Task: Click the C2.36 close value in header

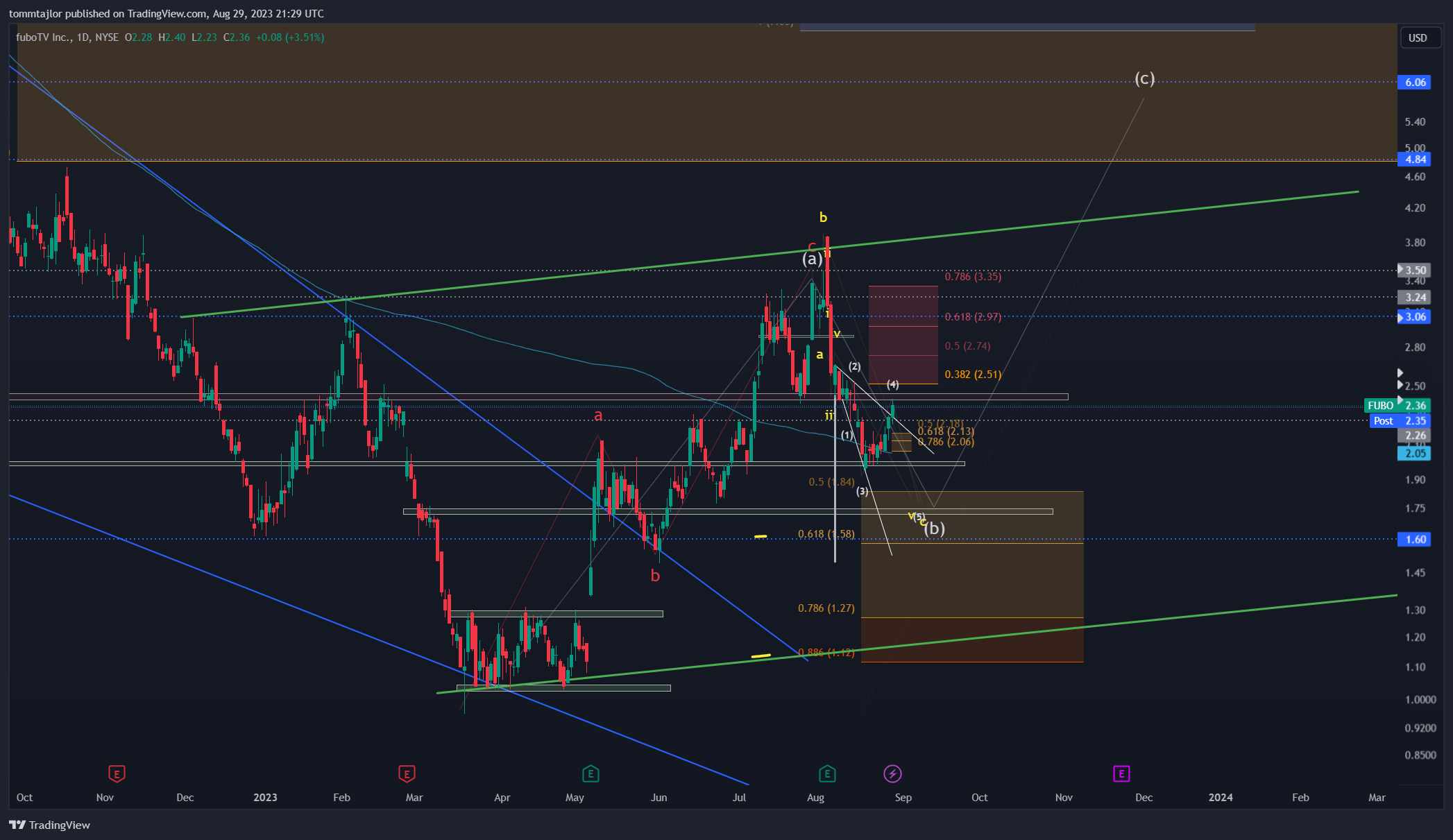Action: pyautogui.click(x=237, y=37)
